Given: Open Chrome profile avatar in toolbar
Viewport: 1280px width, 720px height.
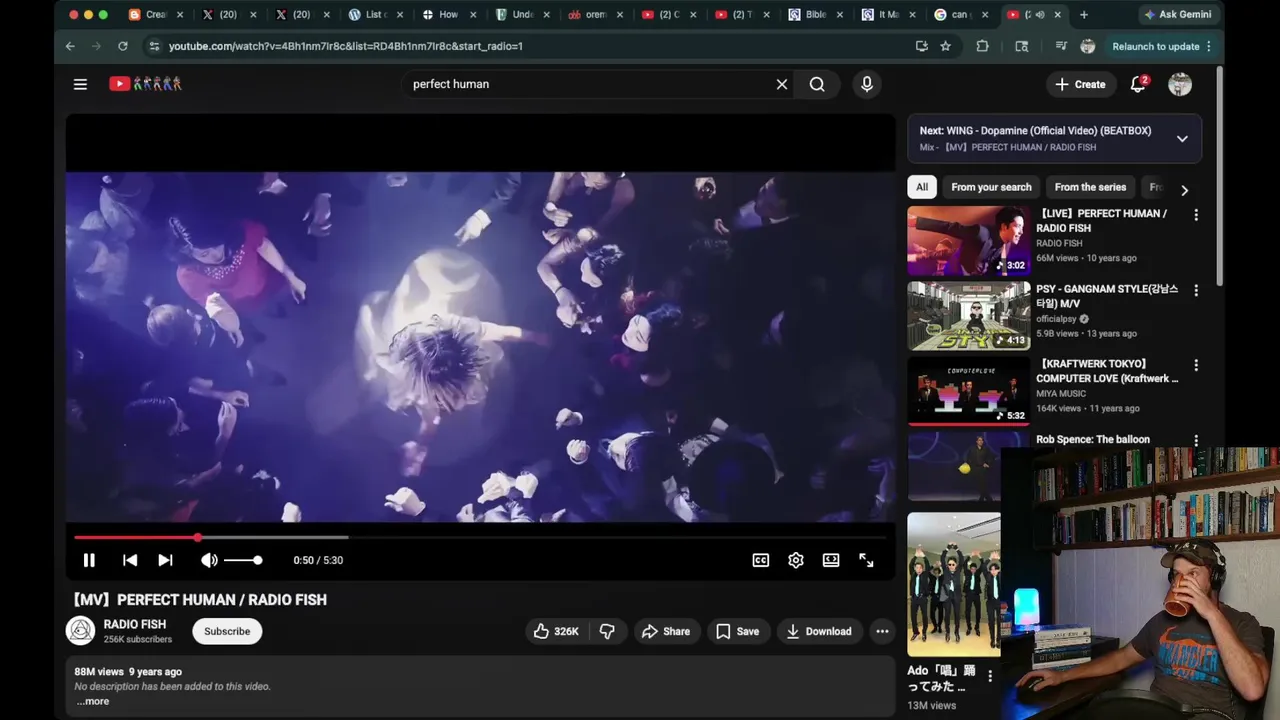Looking at the screenshot, I should pyautogui.click(x=1088, y=46).
